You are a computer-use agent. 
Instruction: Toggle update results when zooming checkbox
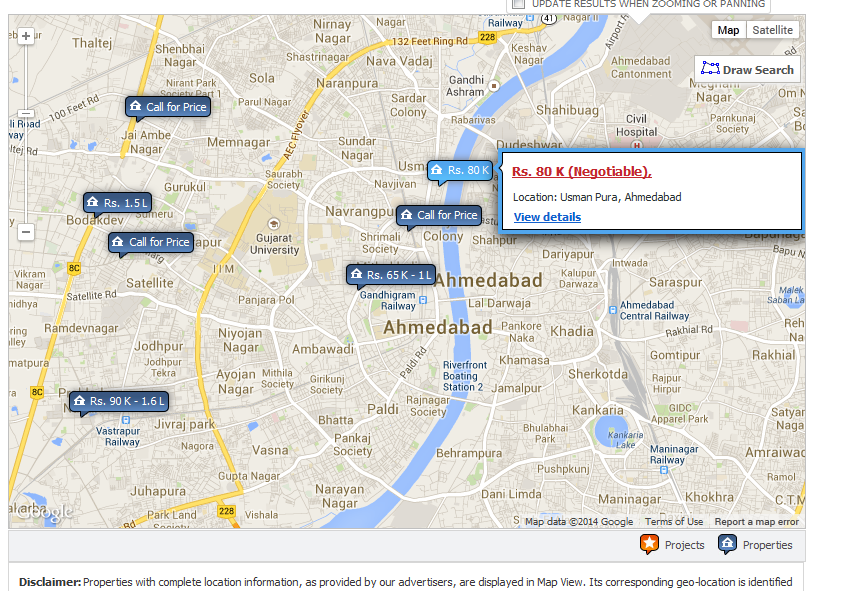(x=519, y=4)
